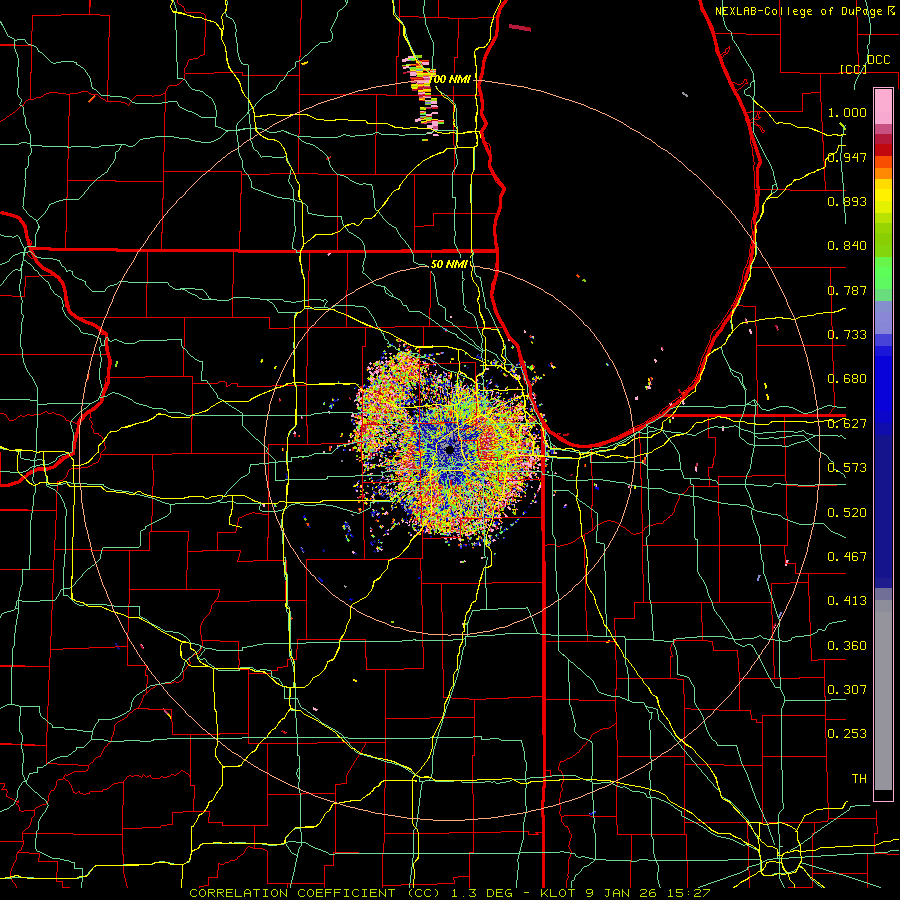
Task: Select the 0.893 scale value
Action: 847,201
